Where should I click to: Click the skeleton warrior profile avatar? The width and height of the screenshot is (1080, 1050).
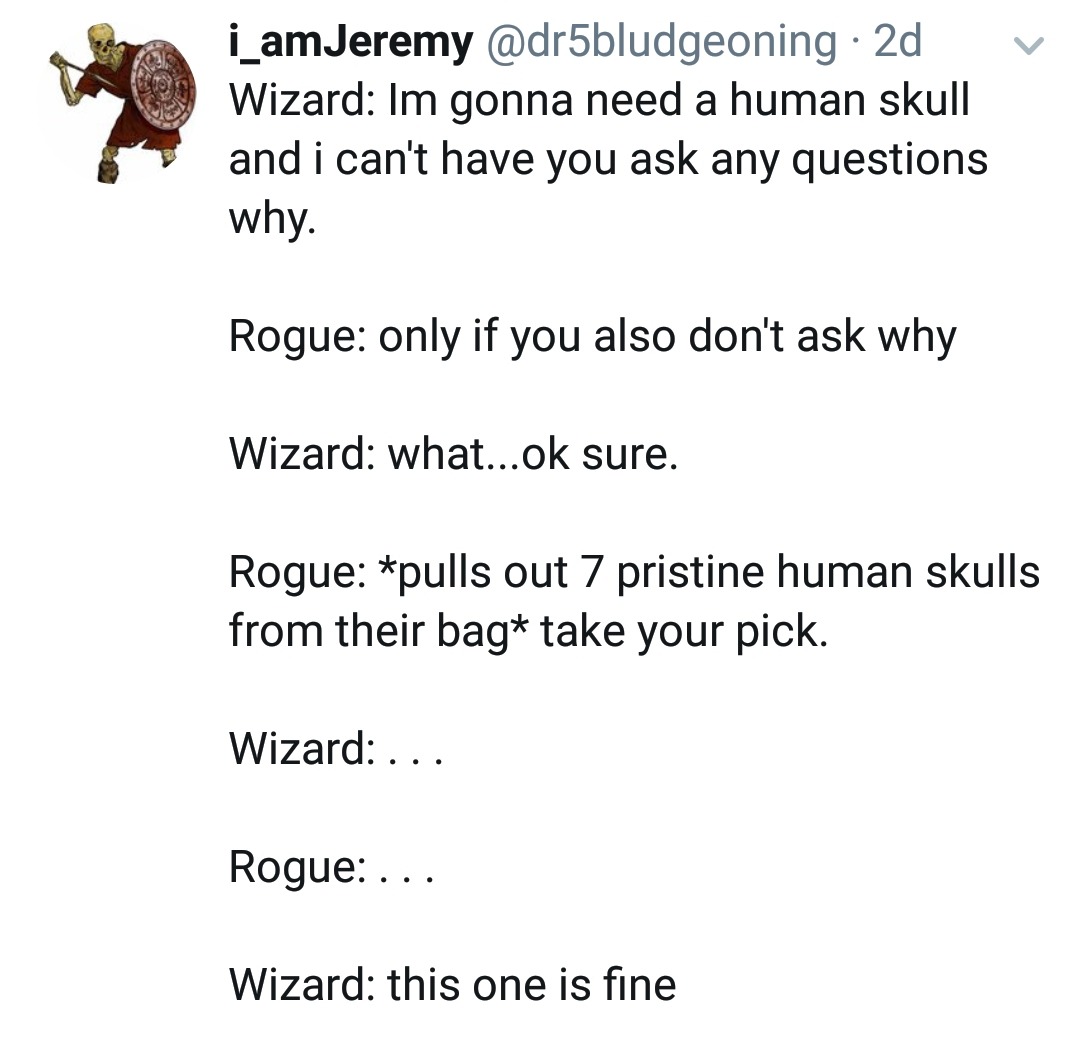(125, 101)
